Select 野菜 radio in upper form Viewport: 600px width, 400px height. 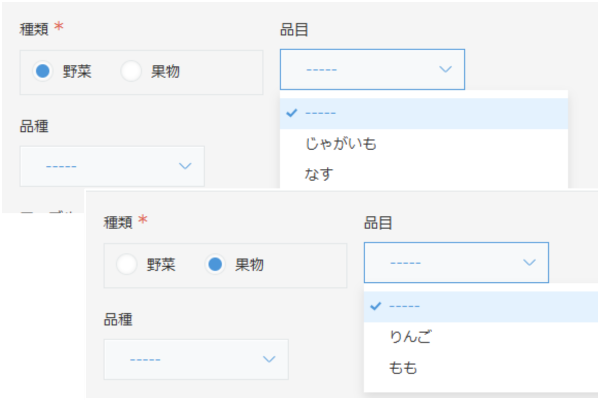tap(42, 71)
